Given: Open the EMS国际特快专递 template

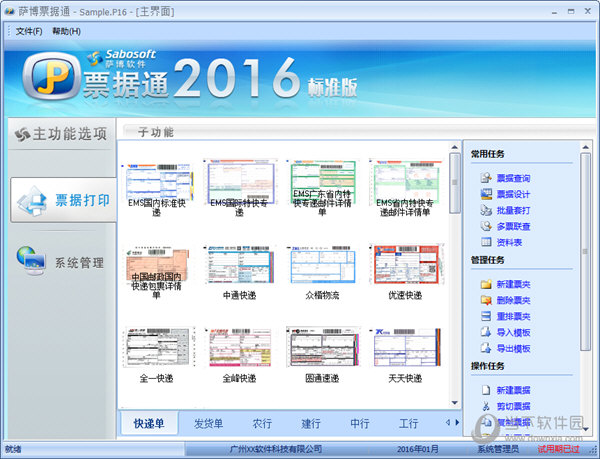Looking at the screenshot, I should click(x=240, y=188).
